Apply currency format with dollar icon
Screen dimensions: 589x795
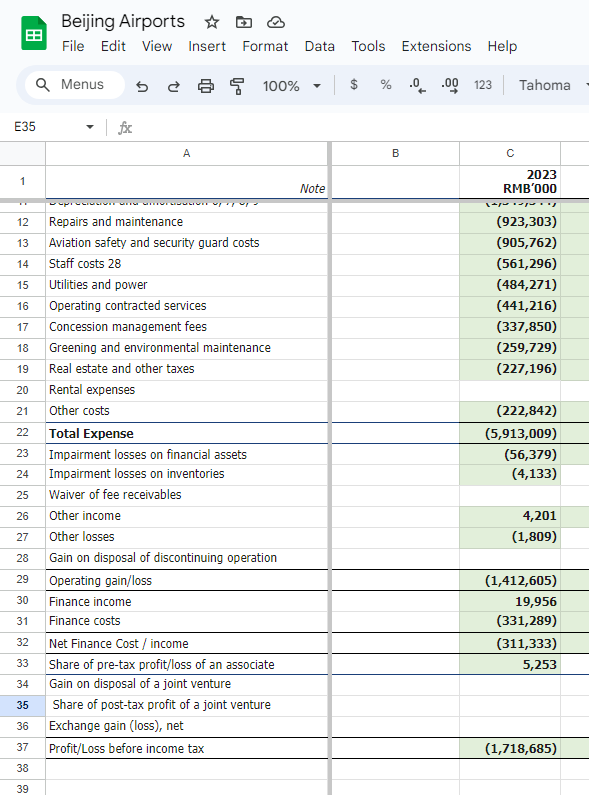coord(354,85)
